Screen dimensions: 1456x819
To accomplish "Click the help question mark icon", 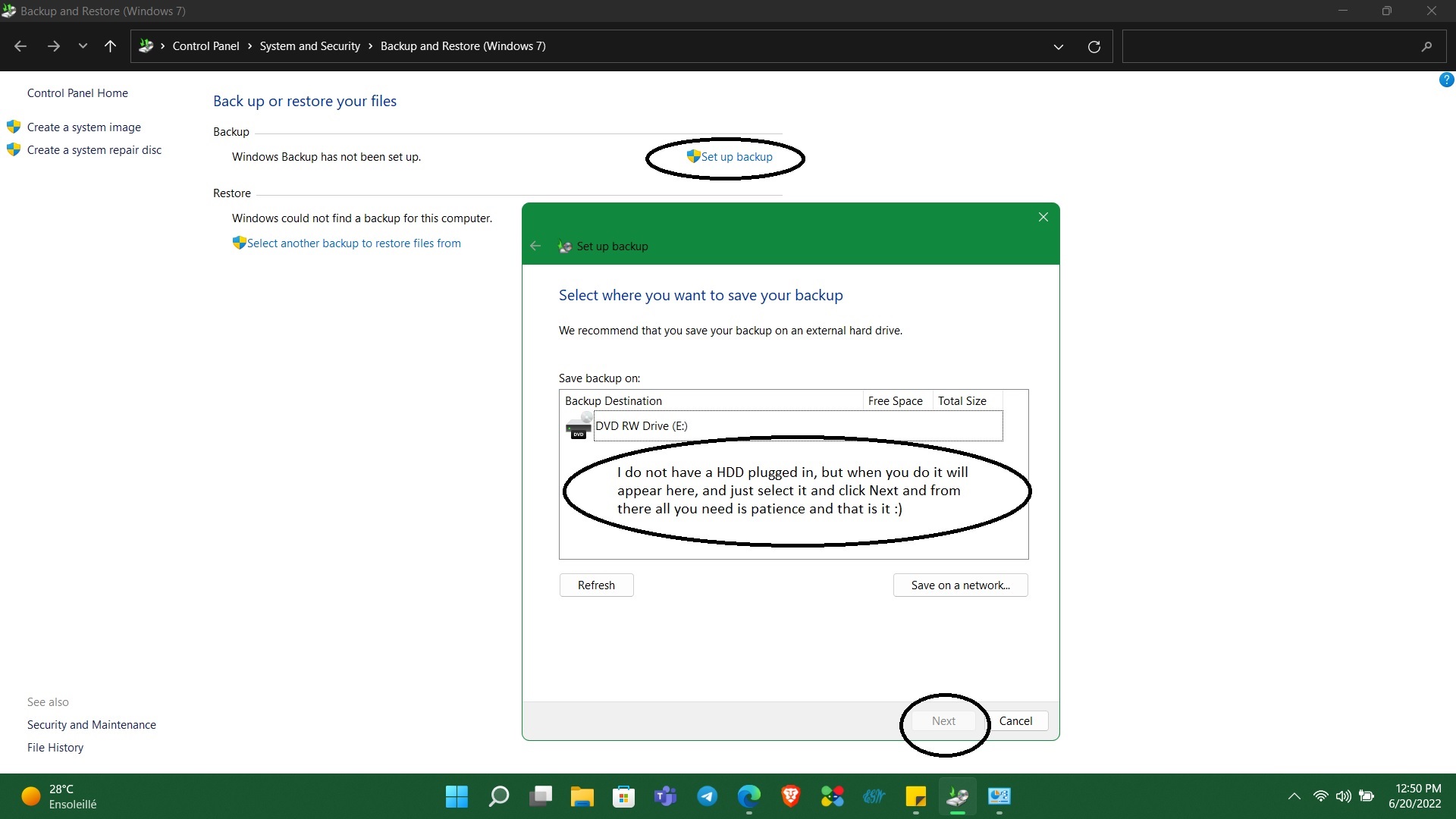I will click(1446, 80).
